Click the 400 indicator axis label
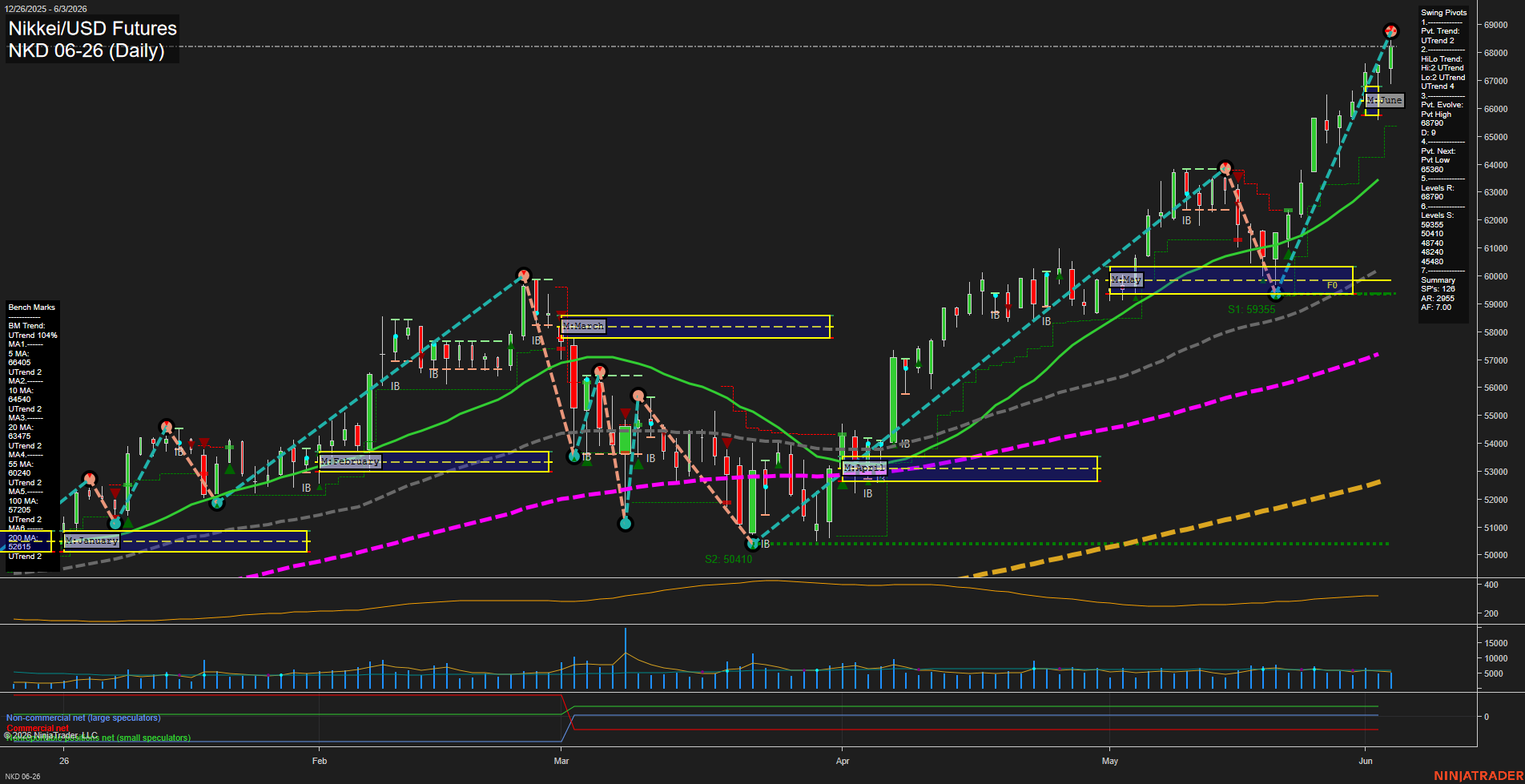Viewport: 1525px width, 784px height. pyautogui.click(x=1491, y=585)
